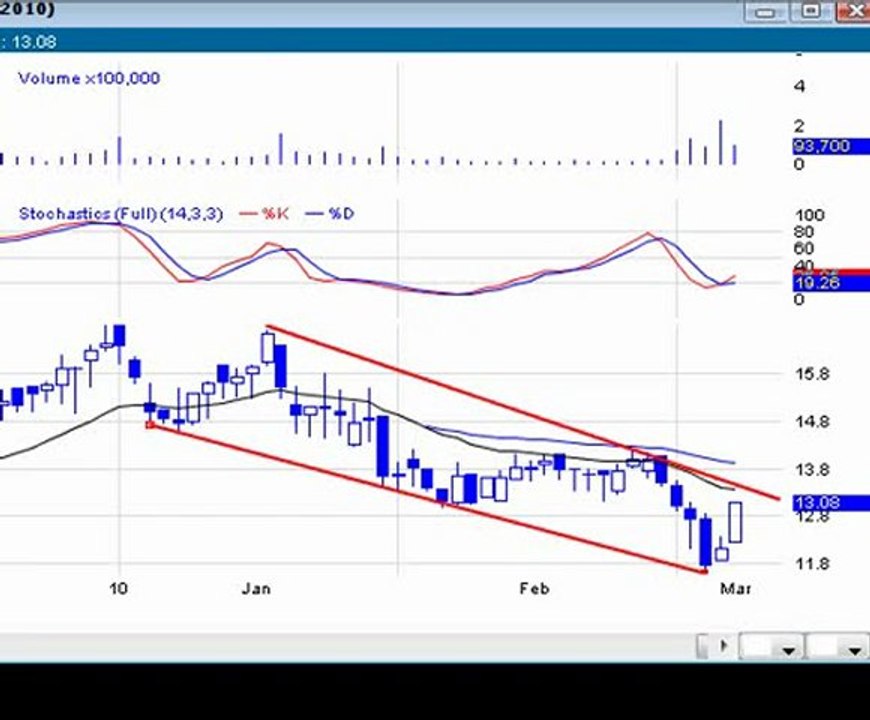870x720 pixels.
Task: Click the ": 13.08" quote in blue header
Action: (x=28, y=42)
